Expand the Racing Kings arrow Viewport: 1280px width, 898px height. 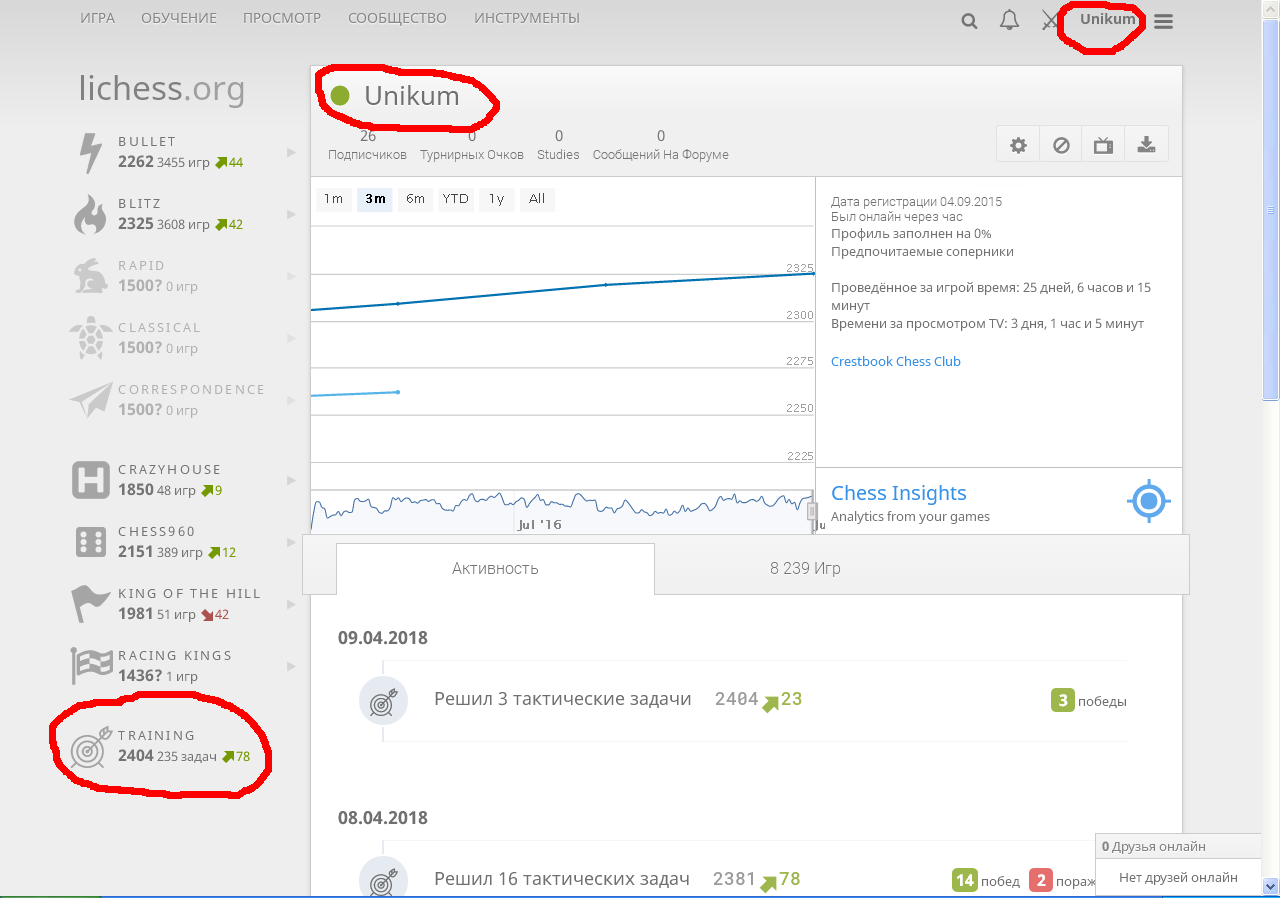[291, 666]
